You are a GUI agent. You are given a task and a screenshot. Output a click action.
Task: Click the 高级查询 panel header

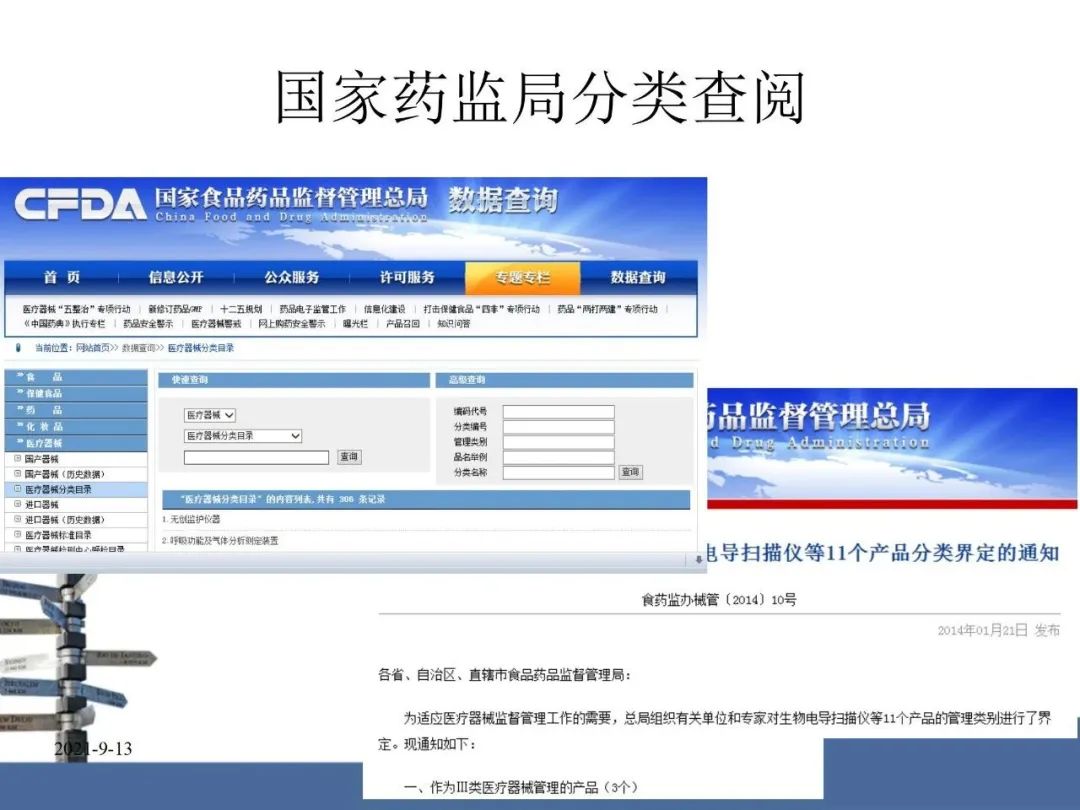click(x=564, y=380)
